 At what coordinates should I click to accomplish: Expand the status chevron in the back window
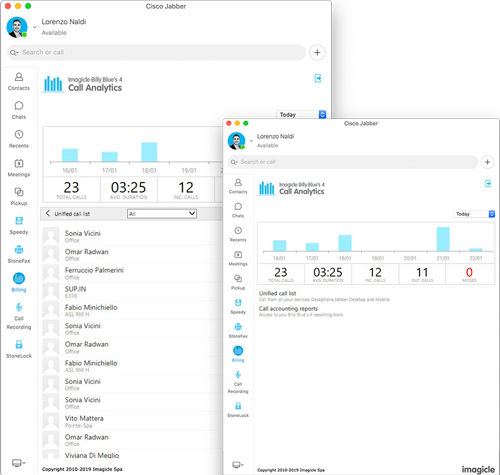tap(34, 27)
